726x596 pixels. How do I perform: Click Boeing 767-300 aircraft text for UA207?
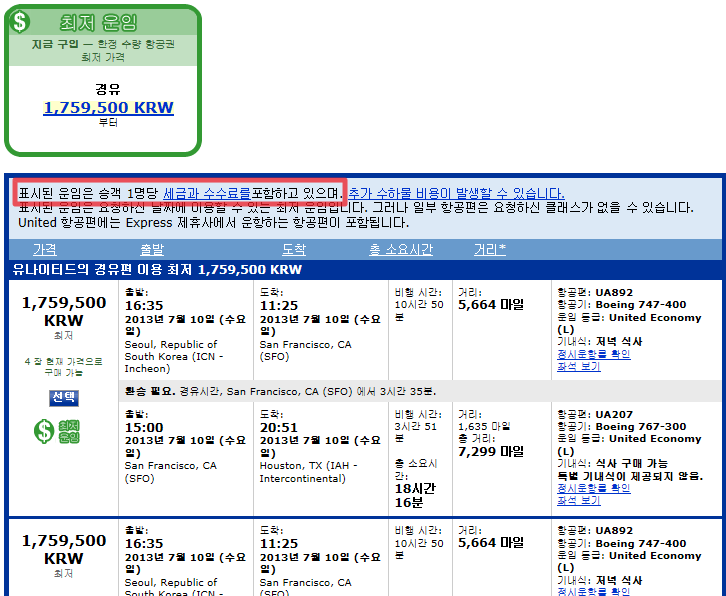[641, 427]
